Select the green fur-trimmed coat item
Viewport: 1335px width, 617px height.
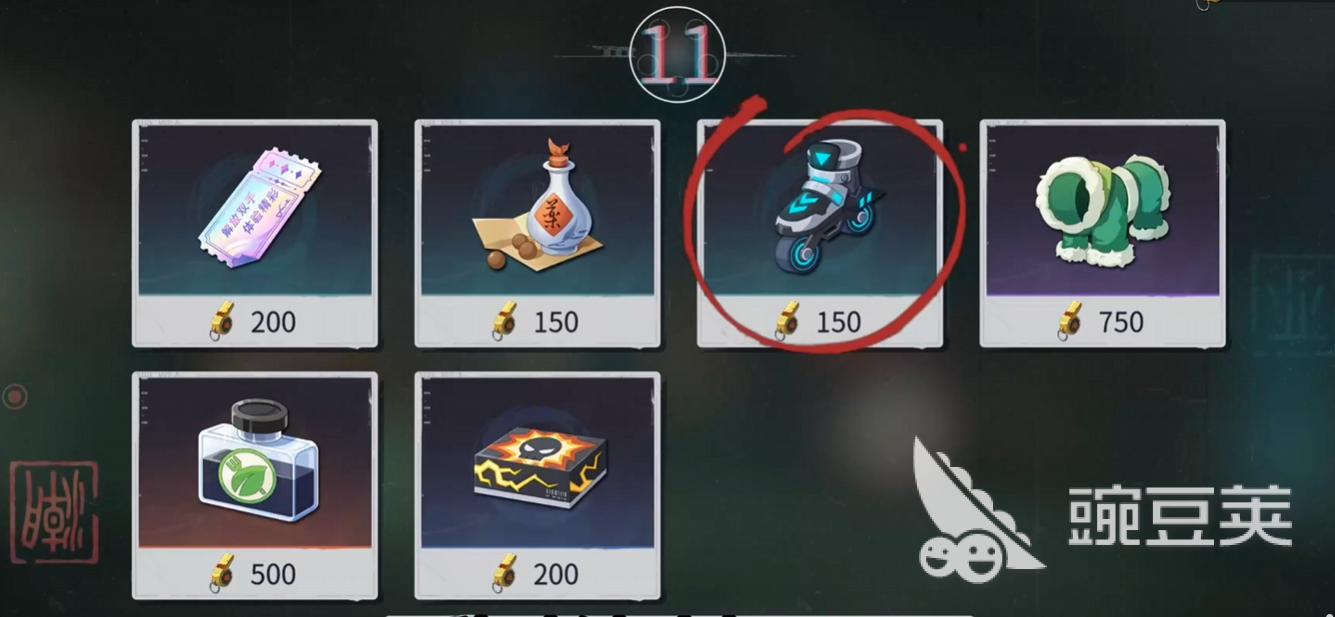(x=1102, y=210)
